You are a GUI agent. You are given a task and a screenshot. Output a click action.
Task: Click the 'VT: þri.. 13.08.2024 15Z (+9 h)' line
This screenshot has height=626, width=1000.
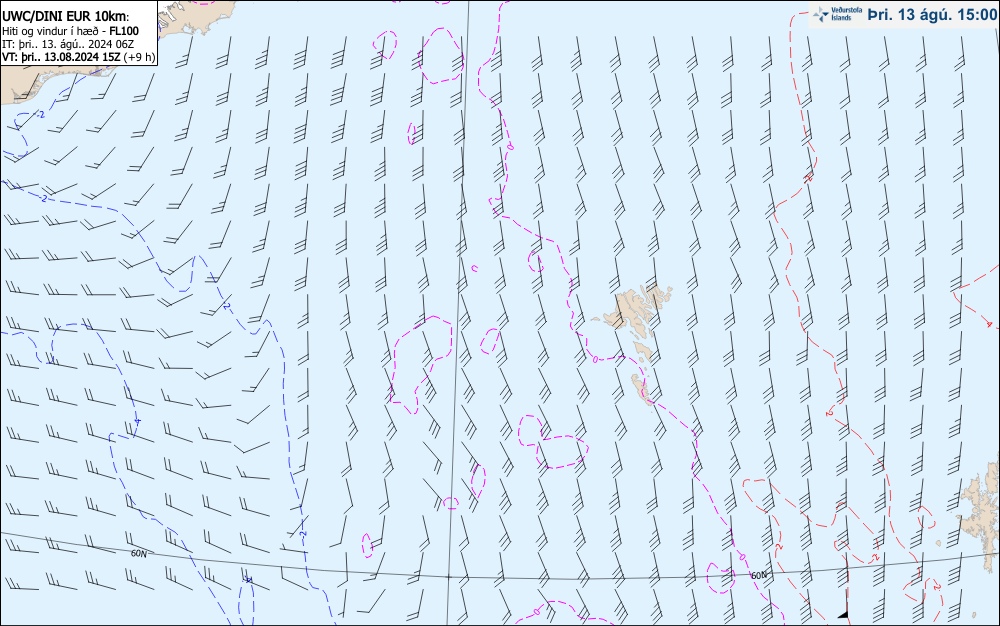[x=78, y=57]
